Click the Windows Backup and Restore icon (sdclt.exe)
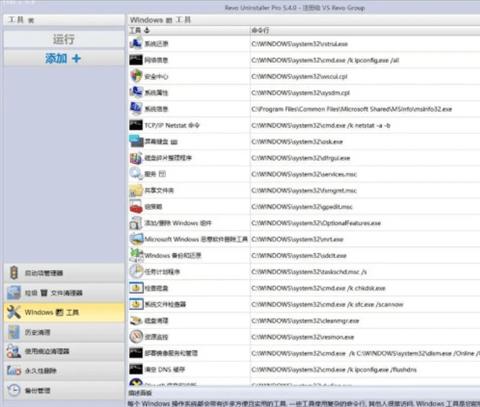 point(136,255)
